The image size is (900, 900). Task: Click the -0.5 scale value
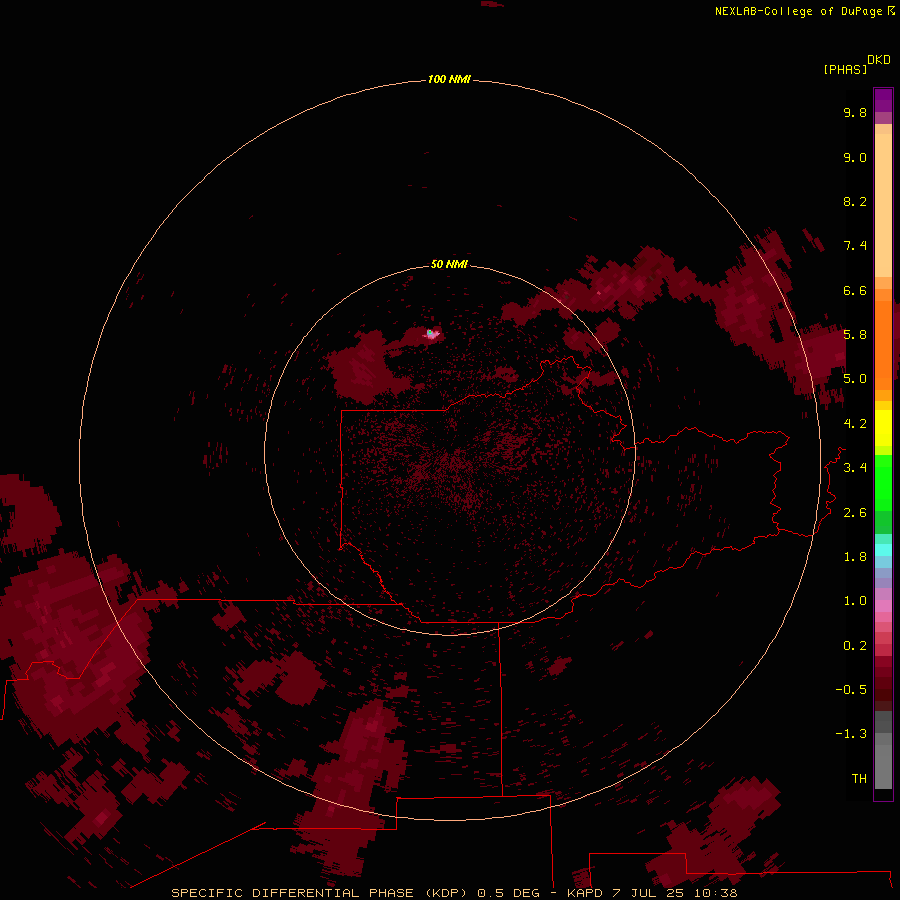pos(851,690)
